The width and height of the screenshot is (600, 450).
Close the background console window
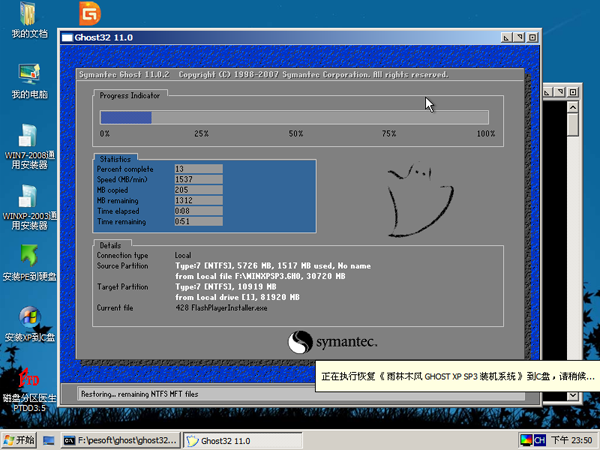pyautogui.click(x=573, y=92)
